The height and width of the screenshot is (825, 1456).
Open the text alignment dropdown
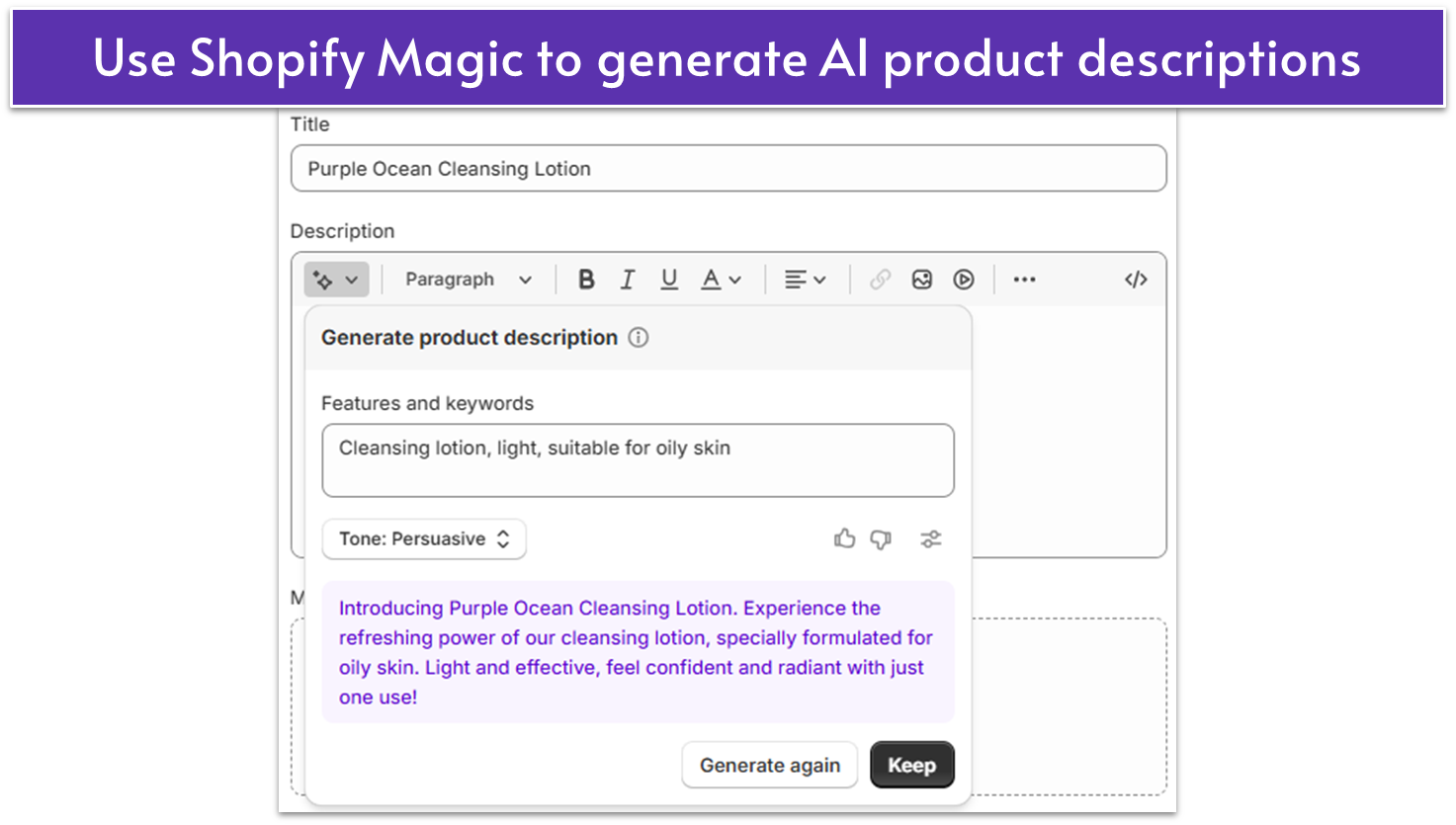[x=805, y=280]
